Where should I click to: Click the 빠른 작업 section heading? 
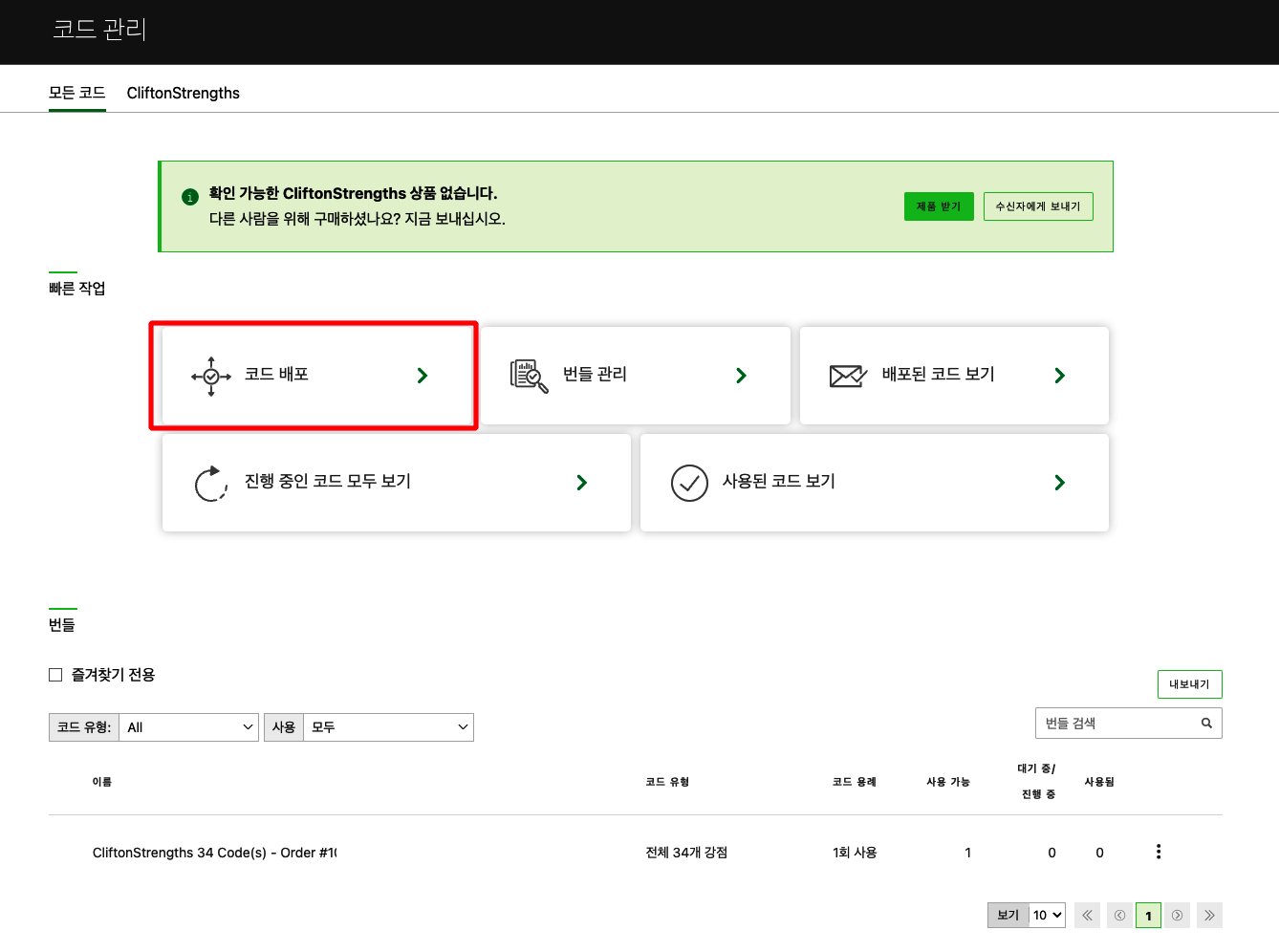click(x=77, y=289)
